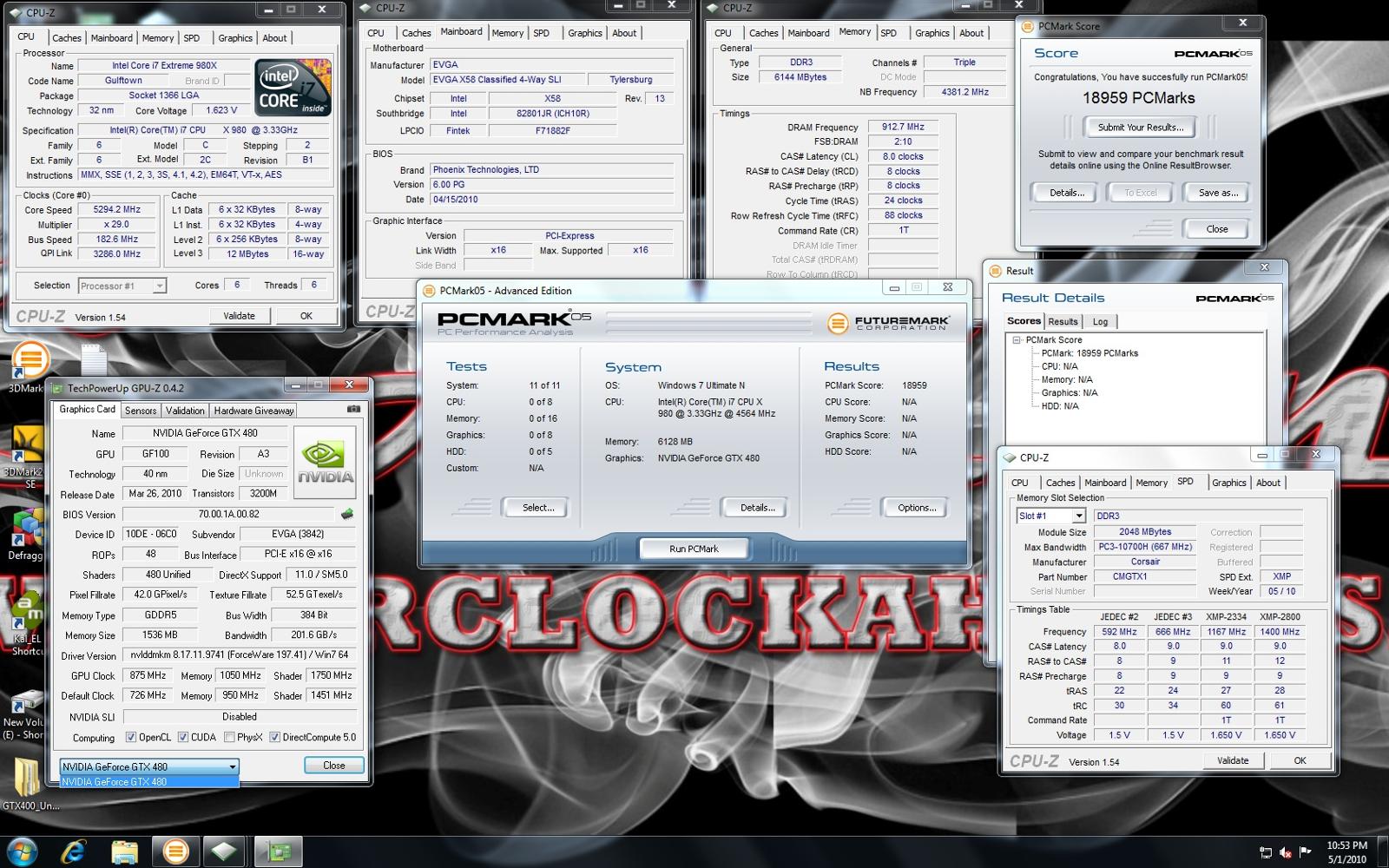Open Graphics tab in SPD CPU-Z window
This screenshot has height=868, width=1389.
coord(1228,483)
